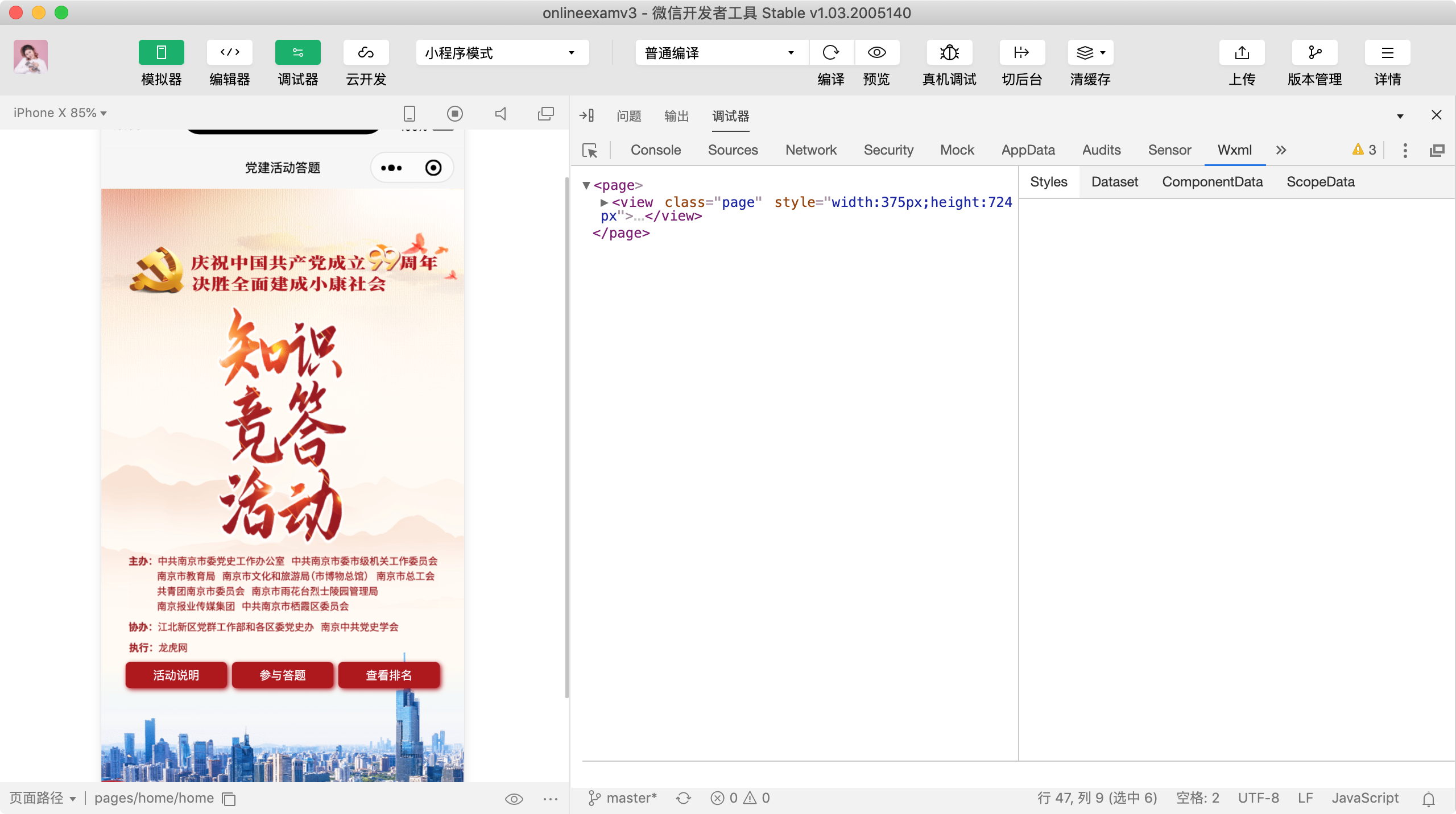Viewport: 1456px width, 814px height.
Task: Open real device debugging (真机调试)
Action: point(949,53)
